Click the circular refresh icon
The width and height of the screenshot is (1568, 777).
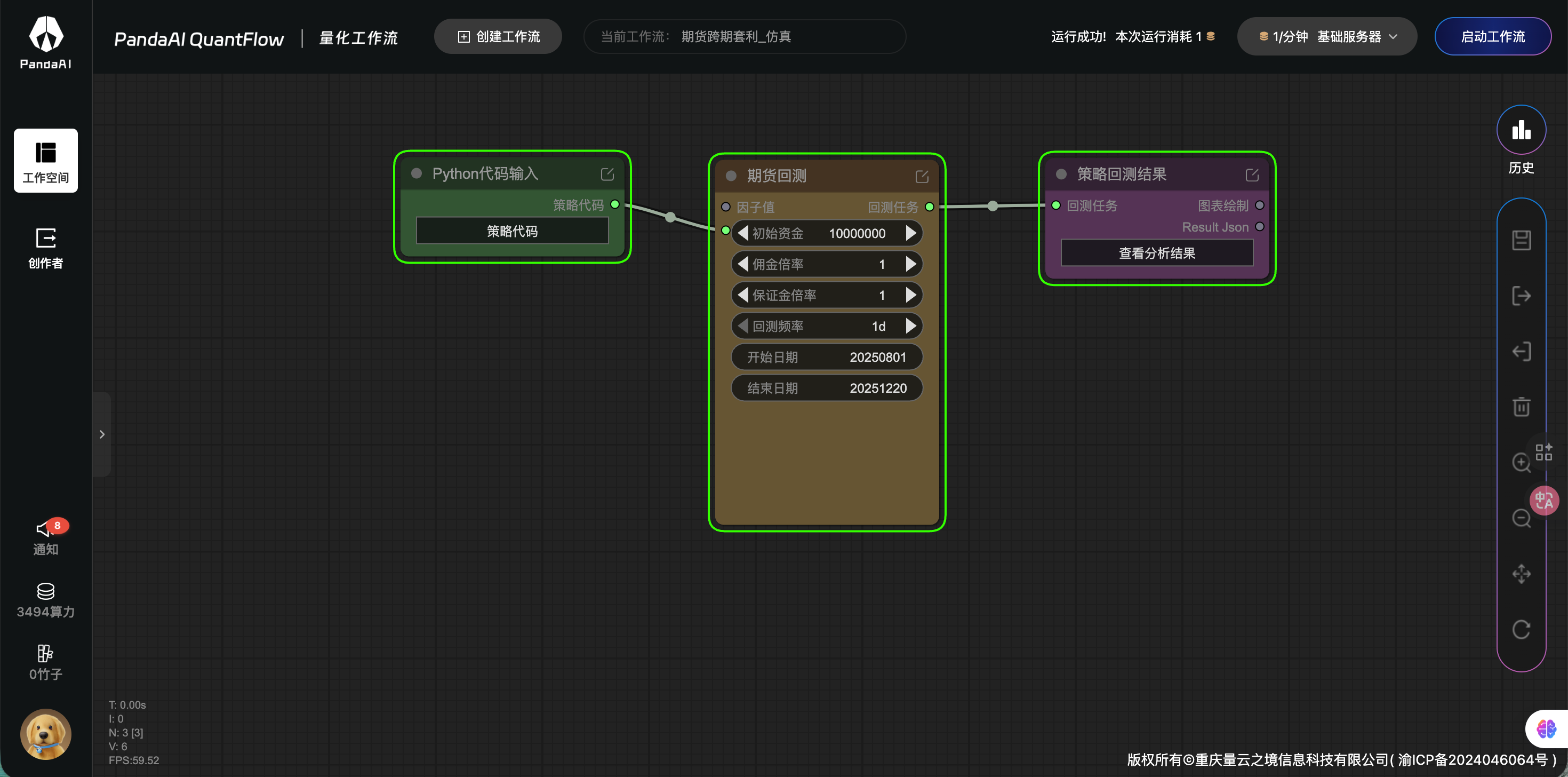(1521, 629)
